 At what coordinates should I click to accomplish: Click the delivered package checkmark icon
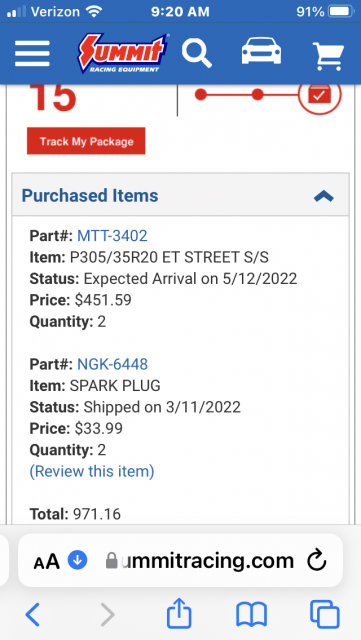319,96
